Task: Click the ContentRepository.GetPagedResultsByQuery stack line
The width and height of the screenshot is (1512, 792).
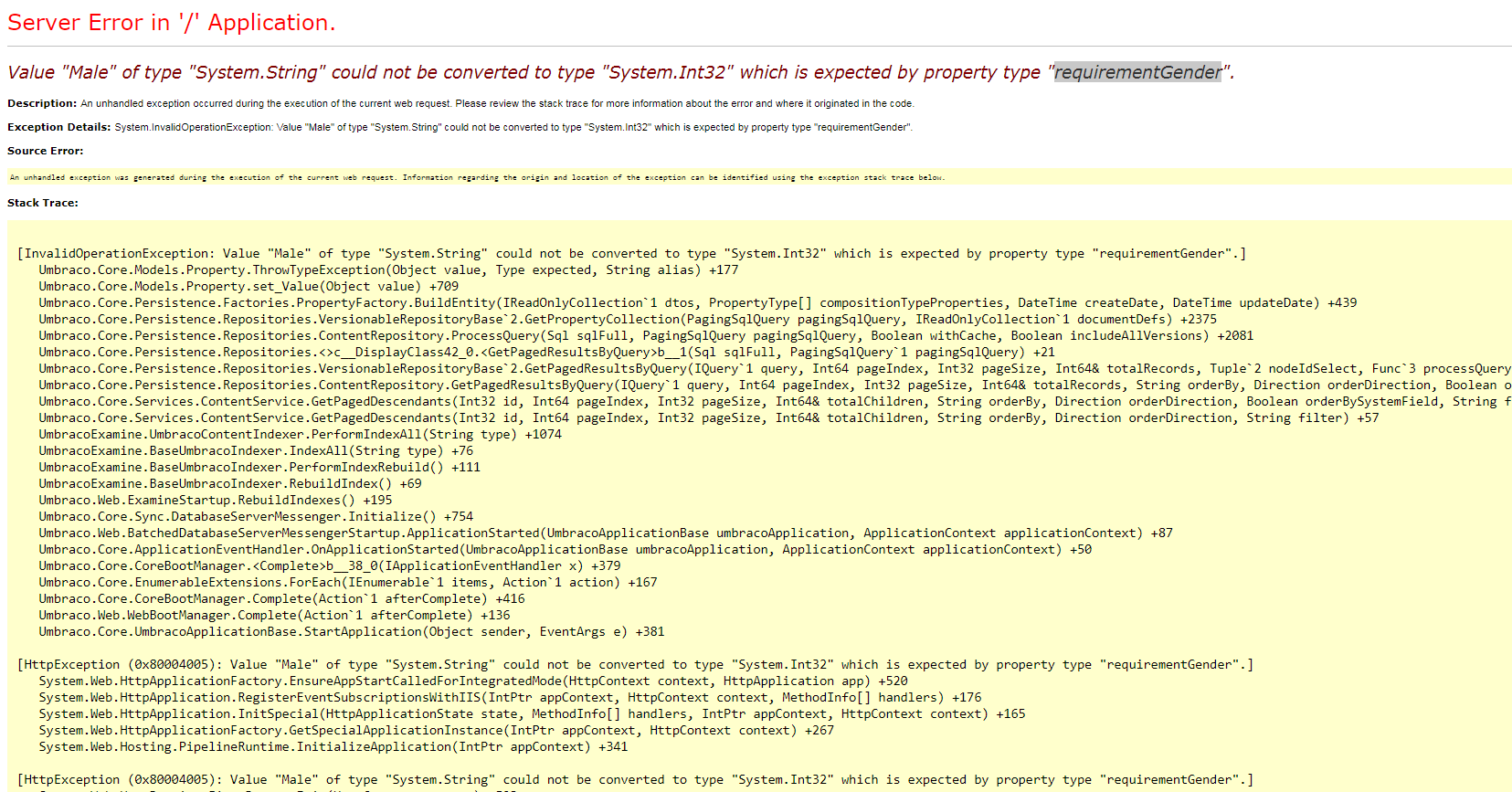Action: (x=775, y=385)
